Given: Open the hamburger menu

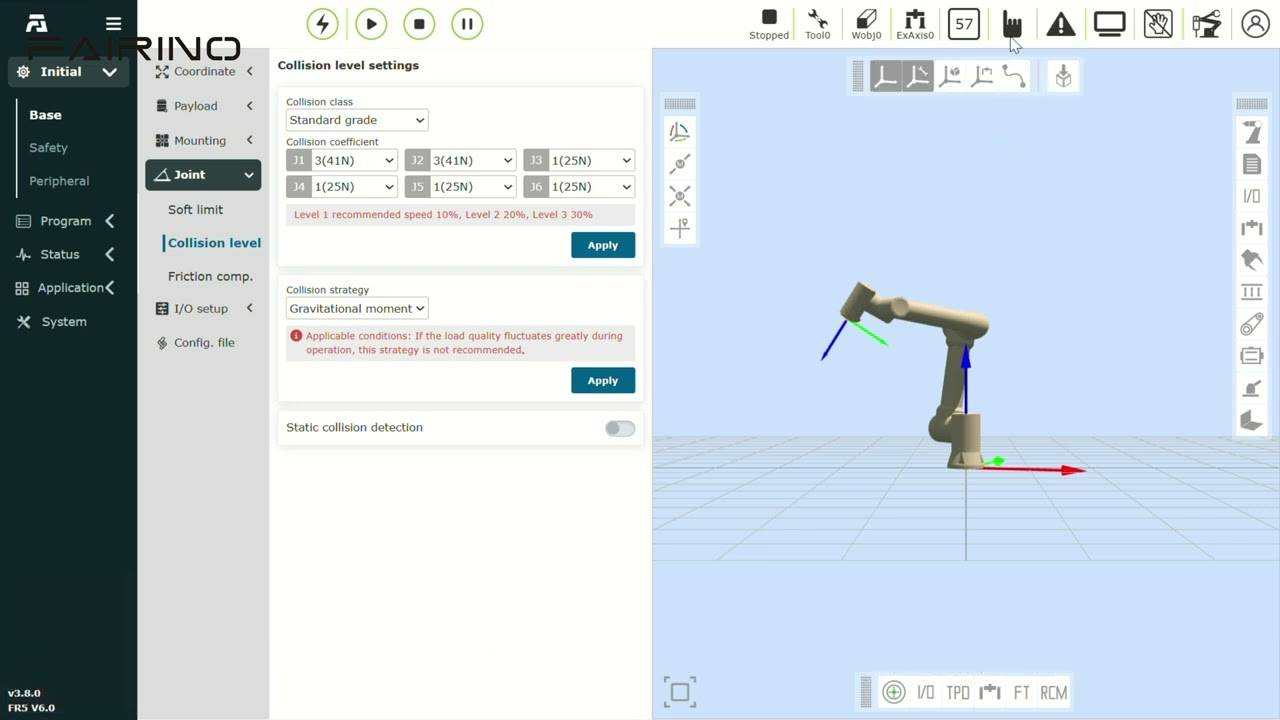Looking at the screenshot, I should pos(113,24).
